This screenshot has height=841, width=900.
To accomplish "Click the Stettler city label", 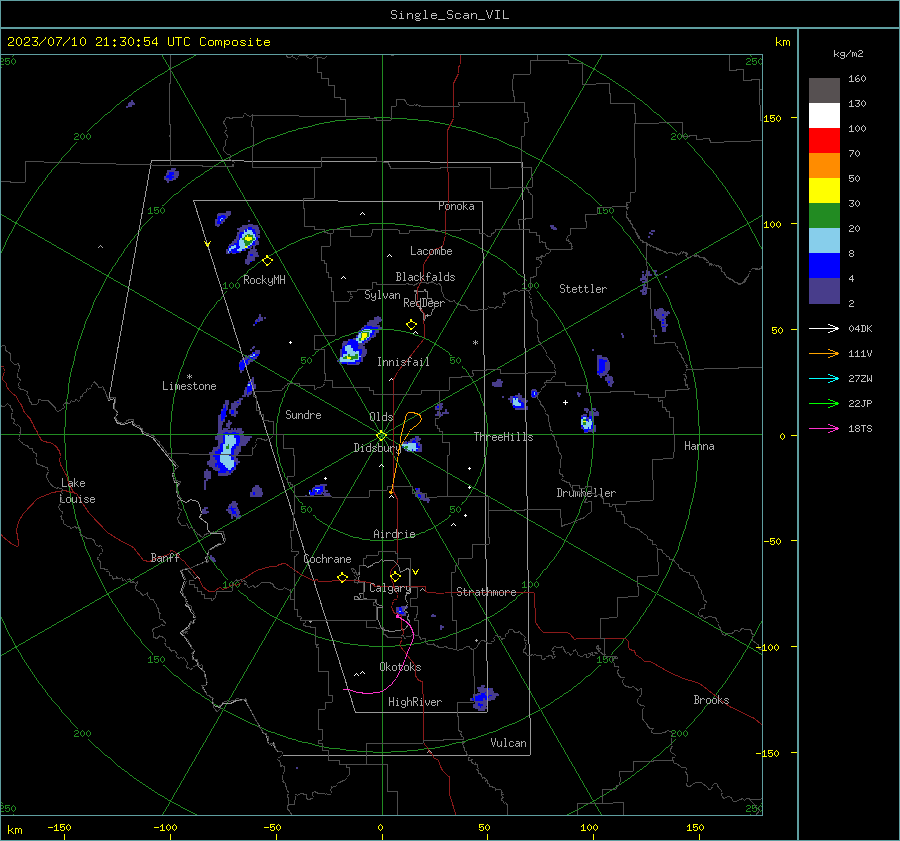I will click(583, 289).
